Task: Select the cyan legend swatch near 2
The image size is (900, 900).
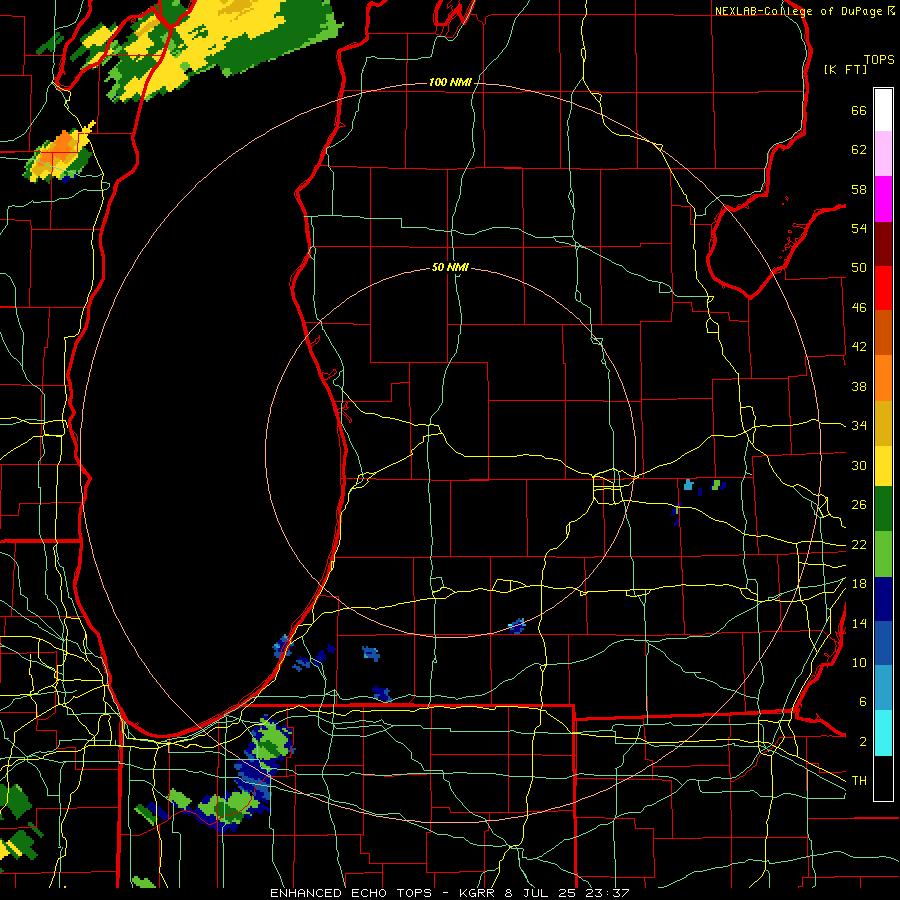Action: click(883, 733)
